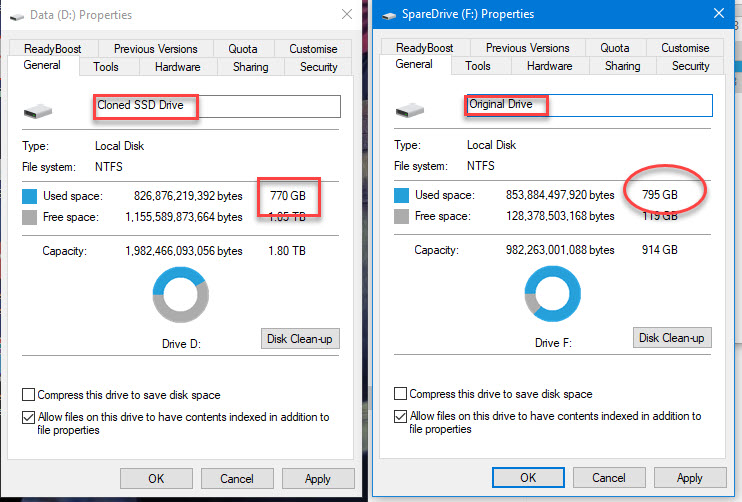Tick Compress this drive checkbox for Drive F
Screen dimensions: 742x502
tap(400, 394)
